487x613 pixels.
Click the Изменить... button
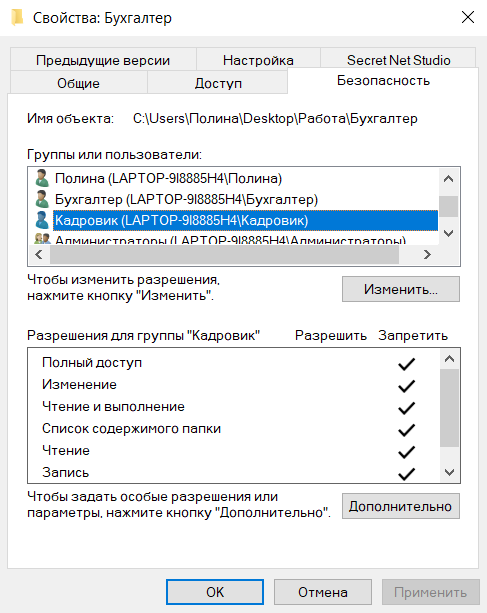(401, 289)
